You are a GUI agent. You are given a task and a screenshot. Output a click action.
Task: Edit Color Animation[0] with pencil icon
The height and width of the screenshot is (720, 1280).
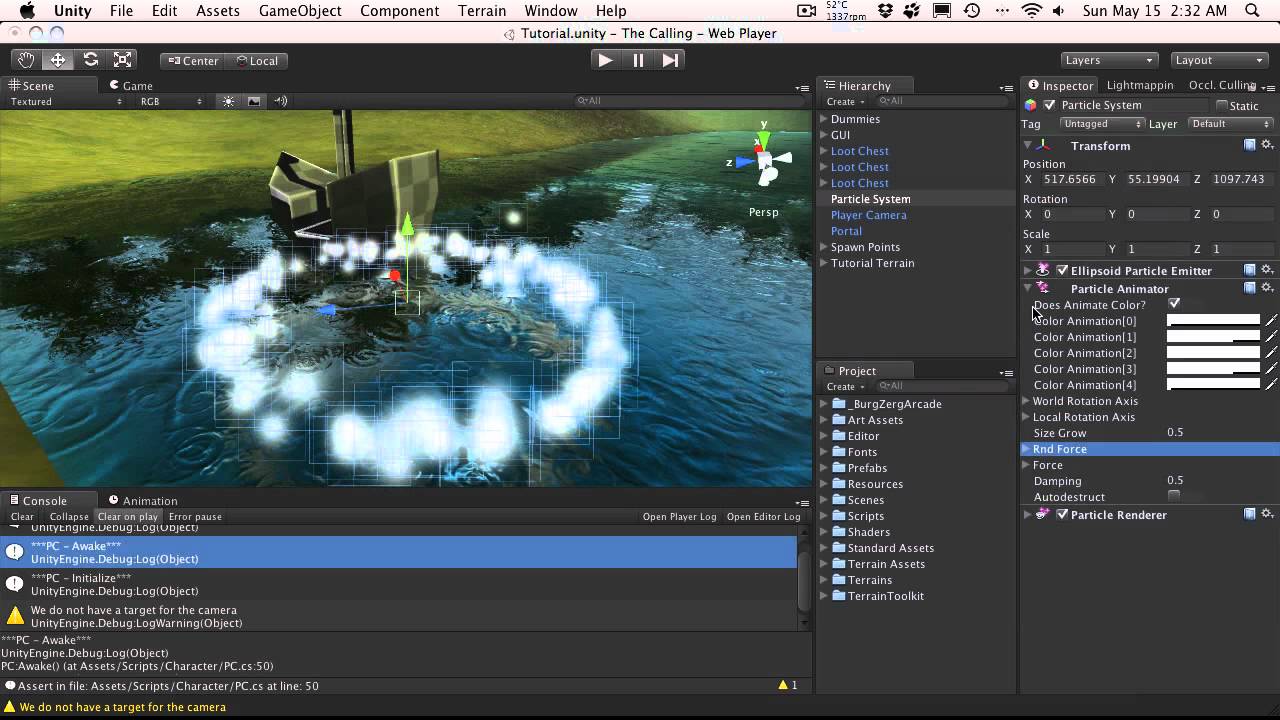[x=1271, y=321]
